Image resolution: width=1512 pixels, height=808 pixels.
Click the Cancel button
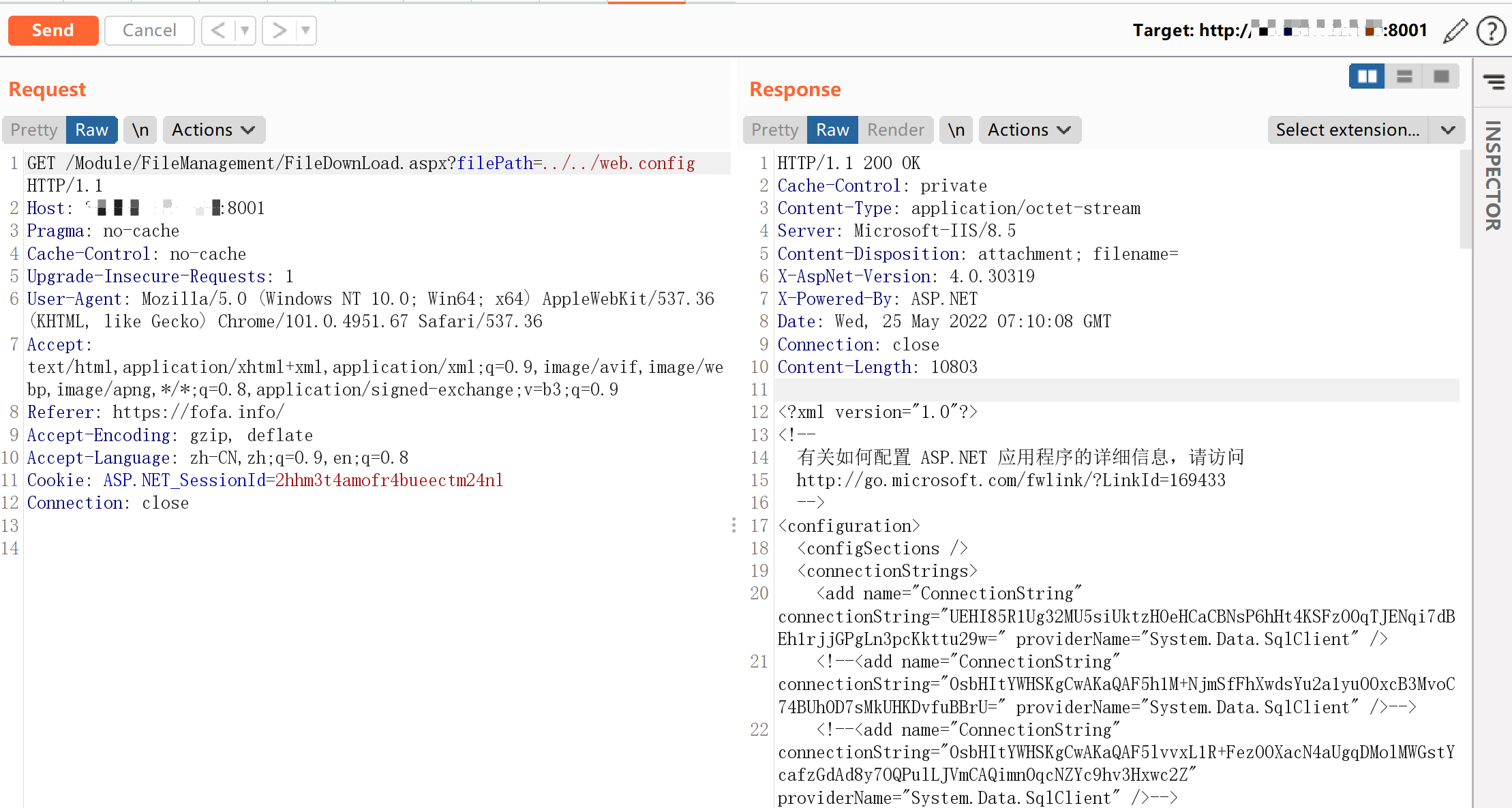[149, 31]
